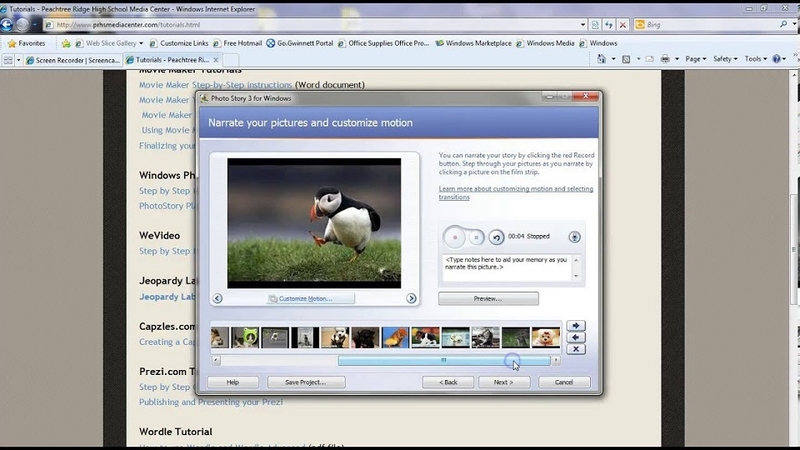Click the Read Mail envelope icon

[649, 59]
